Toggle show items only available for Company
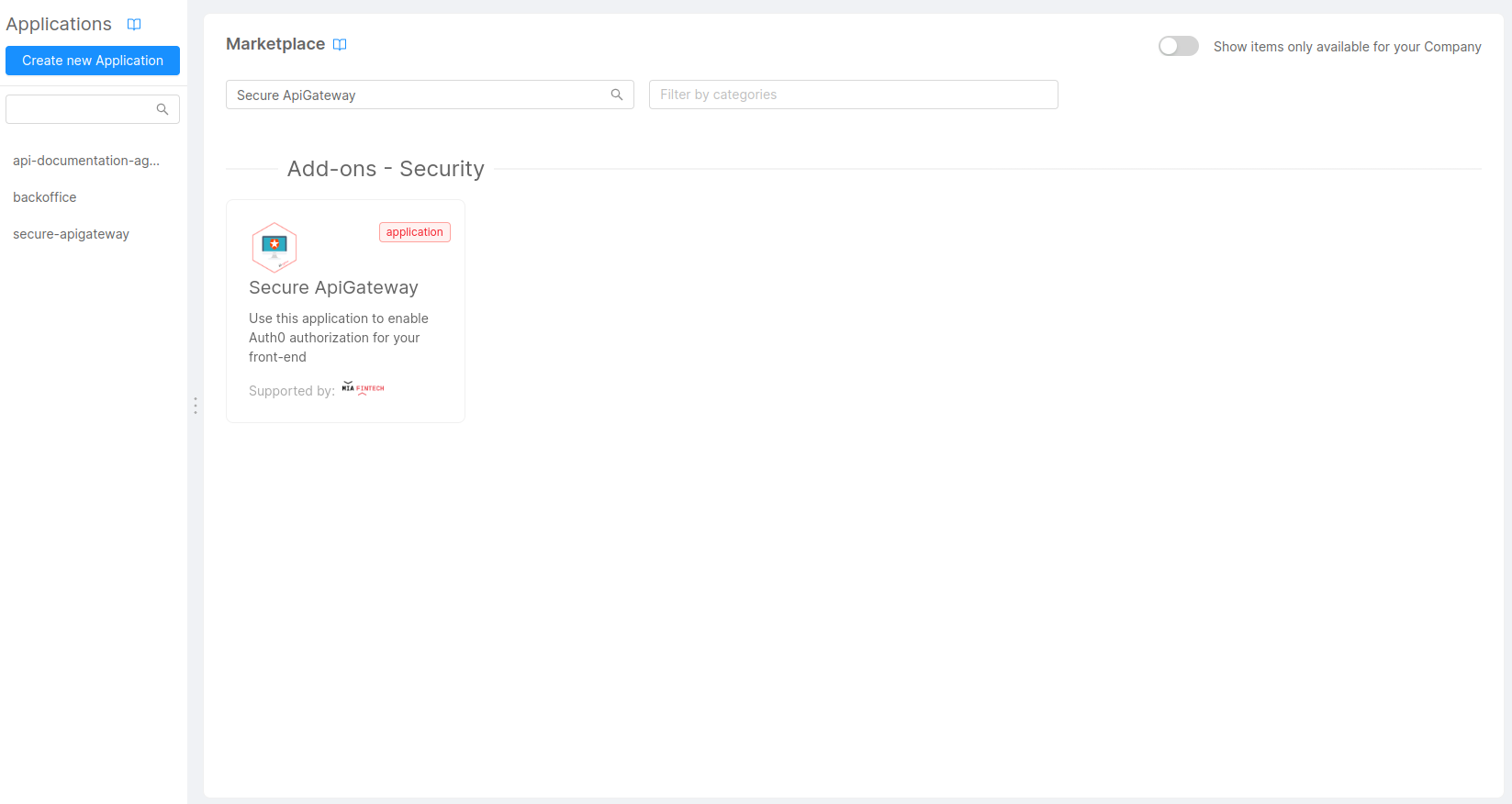Viewport: 1512px width, 804px height. pos(1179,46)
